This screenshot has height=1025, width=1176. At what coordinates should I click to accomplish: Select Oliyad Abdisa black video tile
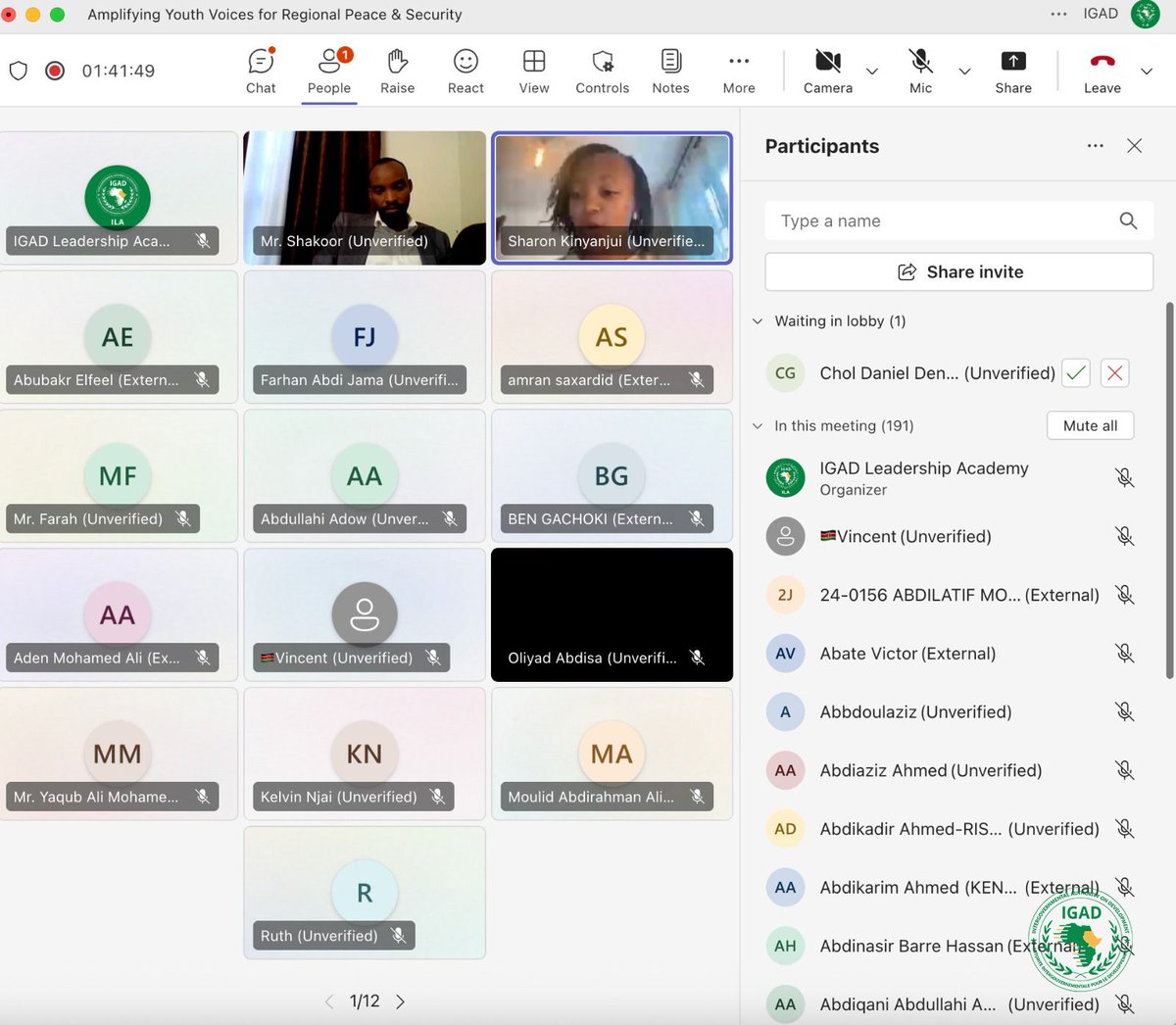point(612,615)
